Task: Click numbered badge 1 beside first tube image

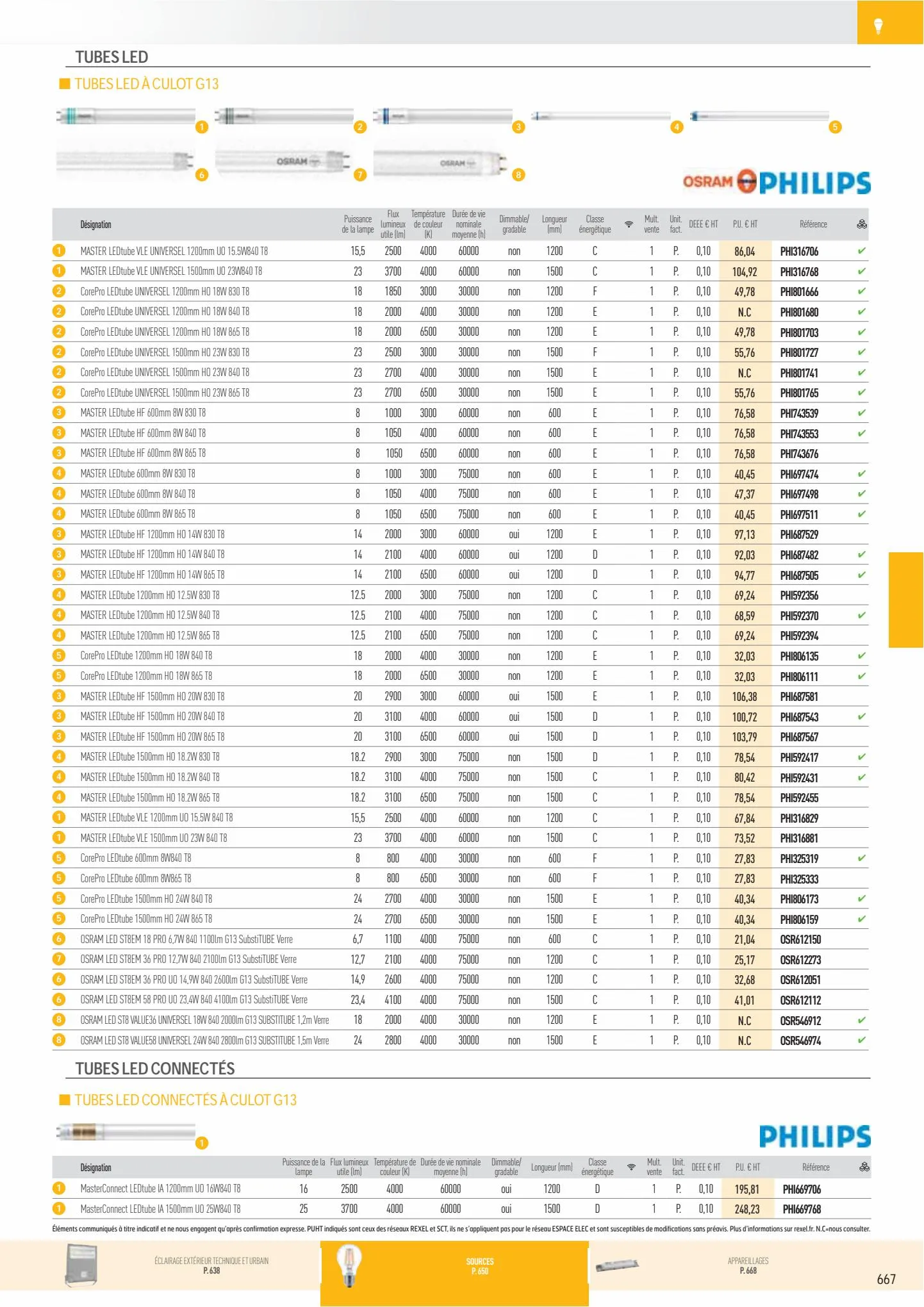Action: tap(202, 127)
